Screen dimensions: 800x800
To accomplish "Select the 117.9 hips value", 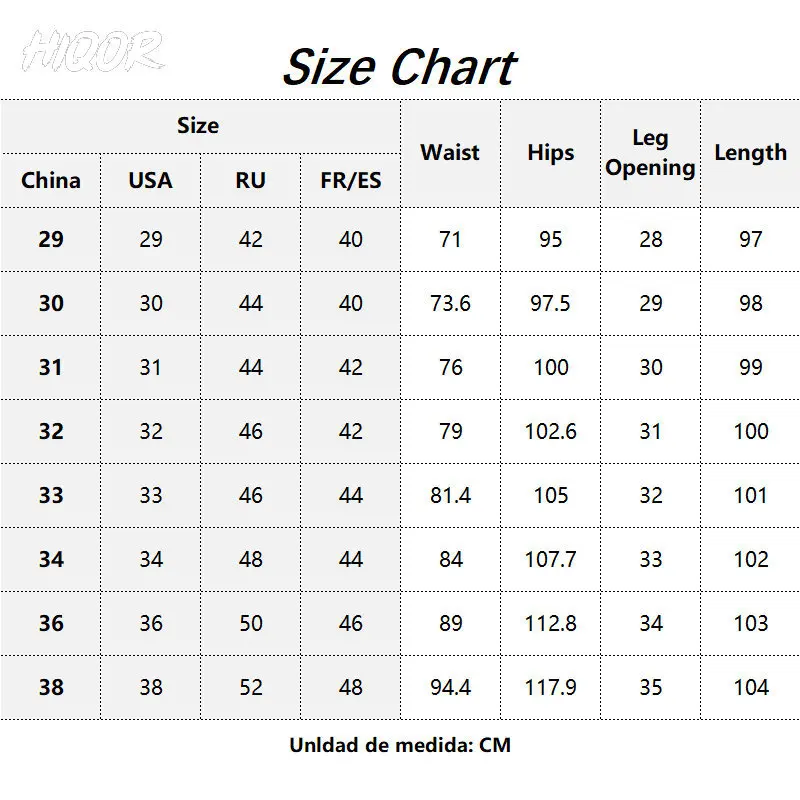I will coord(550,688).
